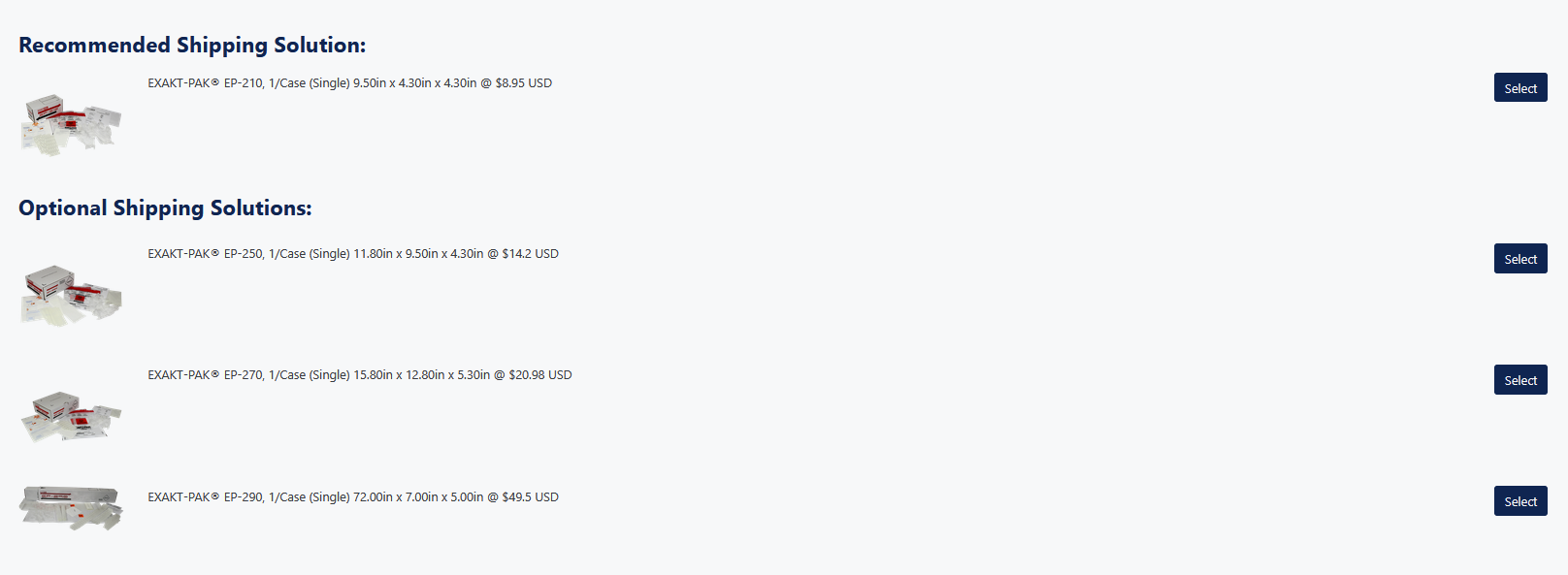Choose the Select button for EP-270
This screenshot has height=575, width=1568.
(1520, 379)
